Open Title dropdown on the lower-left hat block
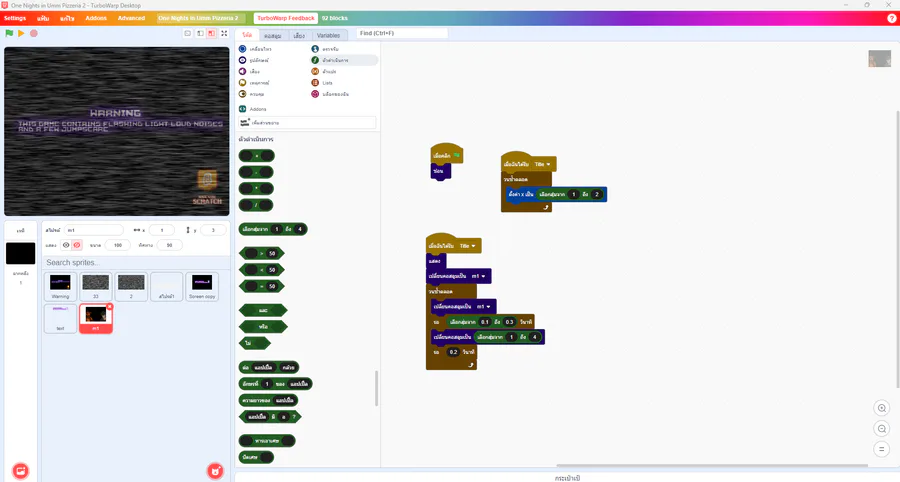 pyautogui.click(x=467, y=246)
